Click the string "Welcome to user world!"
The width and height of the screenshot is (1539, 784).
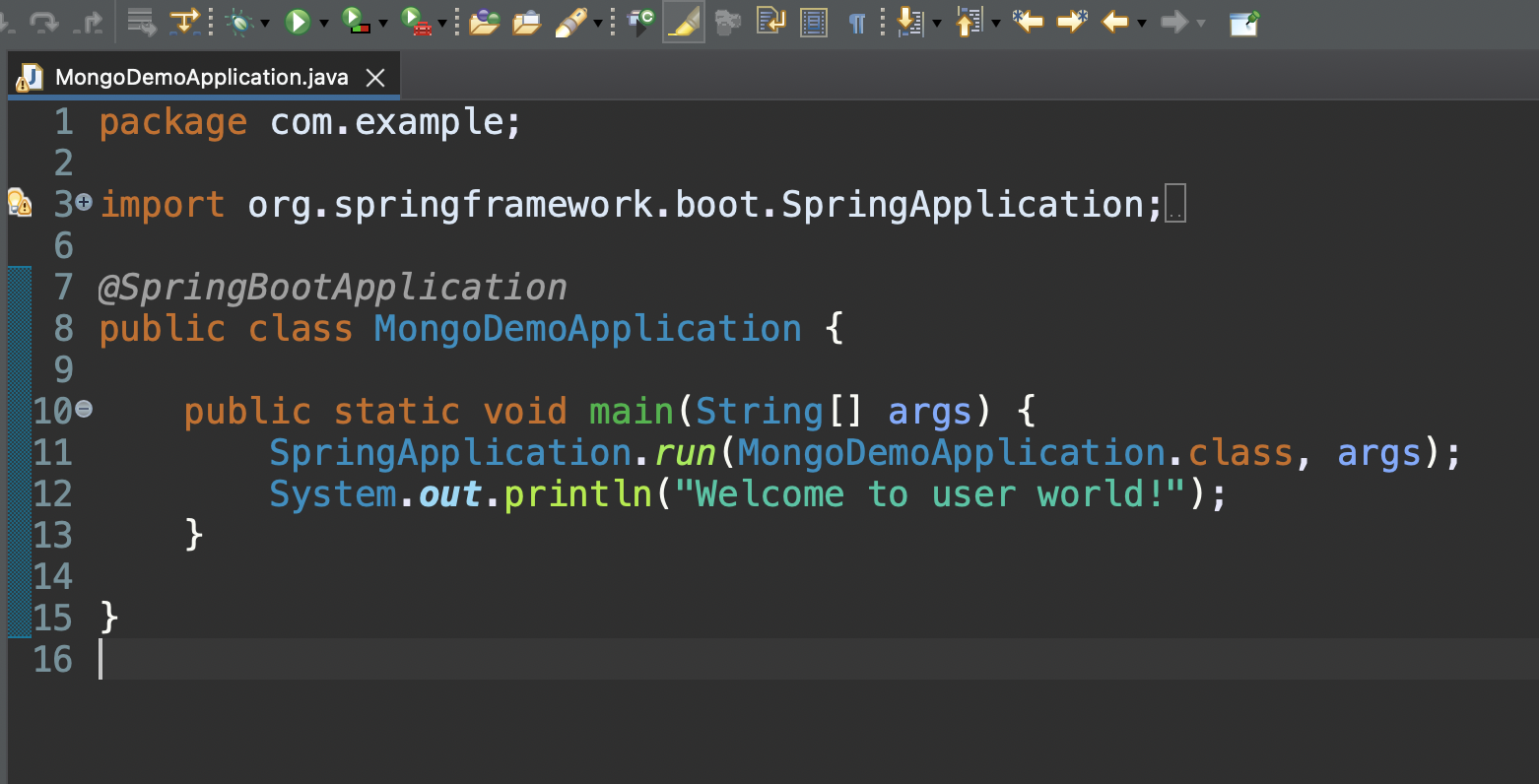point(931,494)
